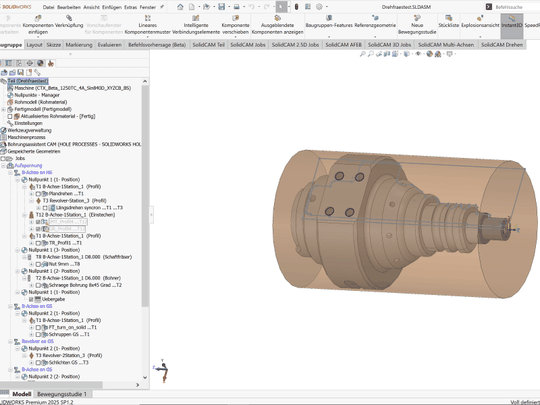This screenshot has width=540, height=405.
Task: Toggle checkbox for Nut 9mm ...T8 job
Action: [x=38, y=264]
